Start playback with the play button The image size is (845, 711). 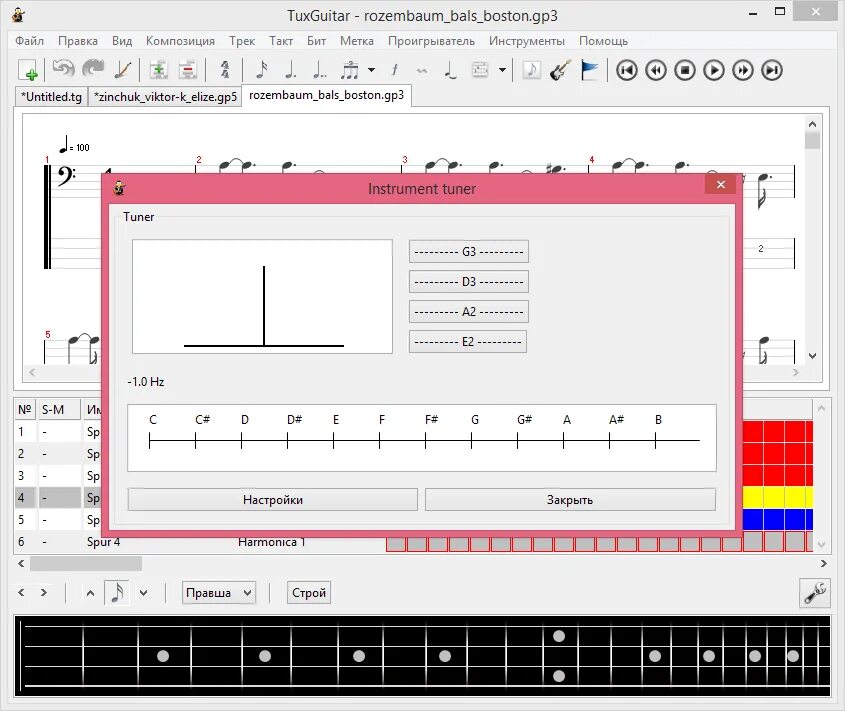tap(714, 70)
